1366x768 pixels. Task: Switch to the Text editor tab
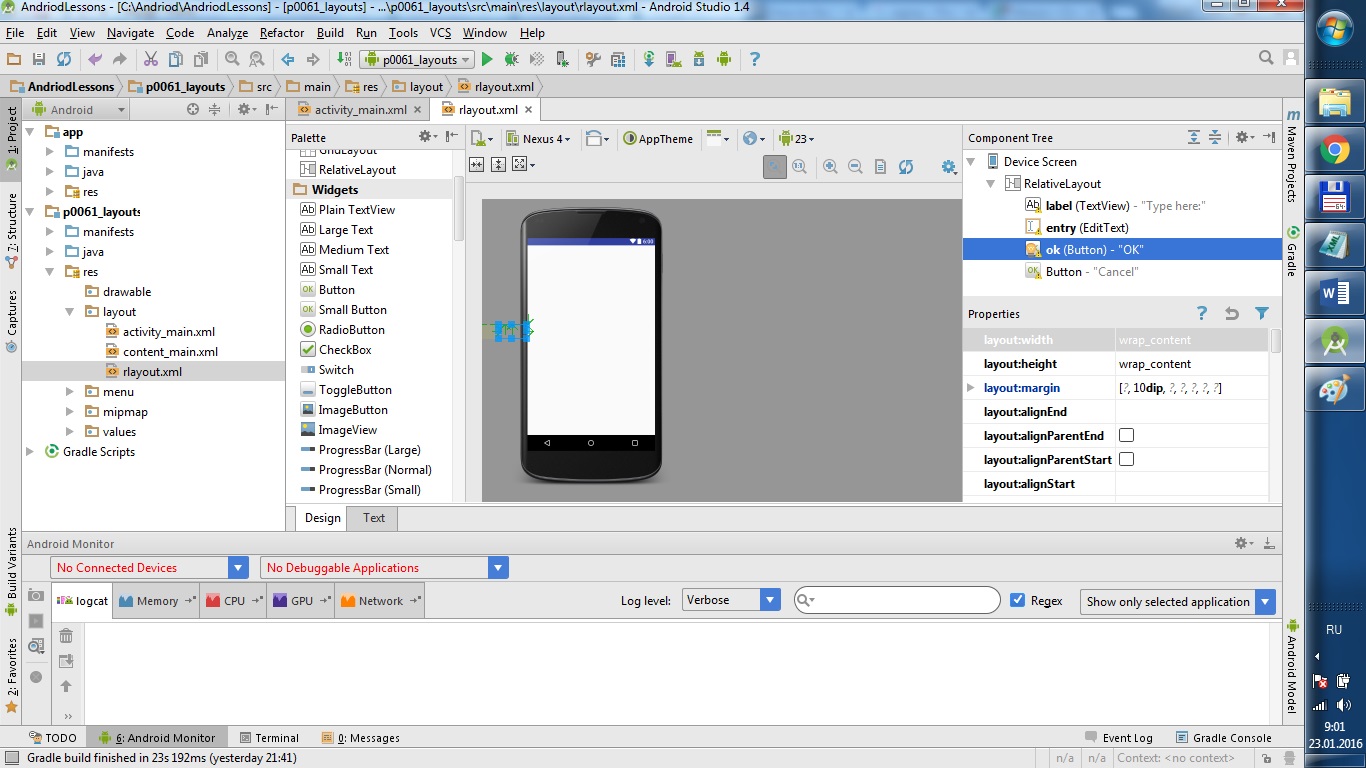[x=374, y=518]
